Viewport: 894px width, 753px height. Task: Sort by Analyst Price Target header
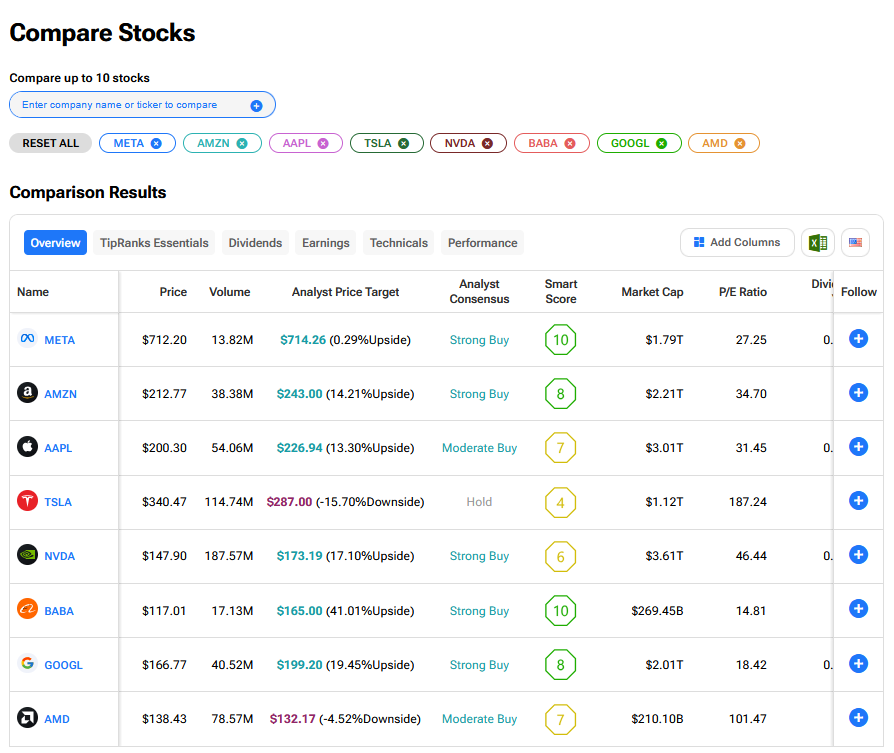tap(346, 292)
